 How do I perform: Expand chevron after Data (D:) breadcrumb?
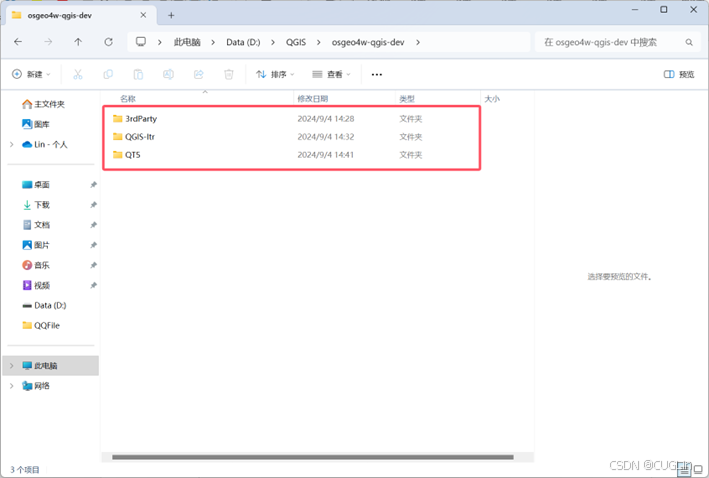(x=273, y=42)
